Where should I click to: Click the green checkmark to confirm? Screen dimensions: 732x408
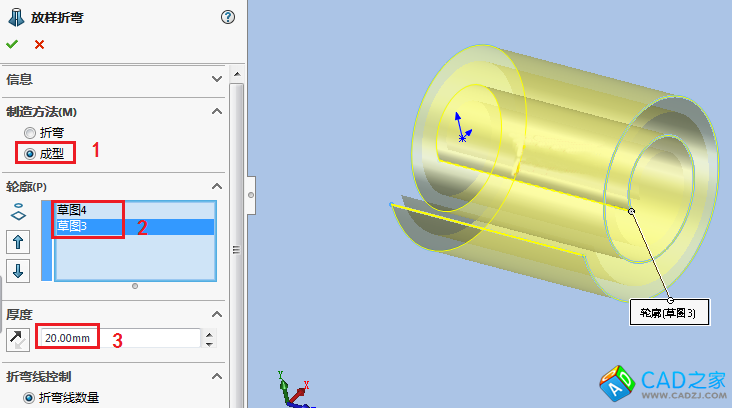tap(12, 44)
